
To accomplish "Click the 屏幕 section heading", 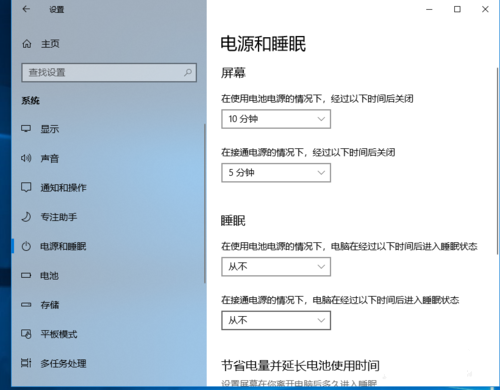I will point(233,73).
